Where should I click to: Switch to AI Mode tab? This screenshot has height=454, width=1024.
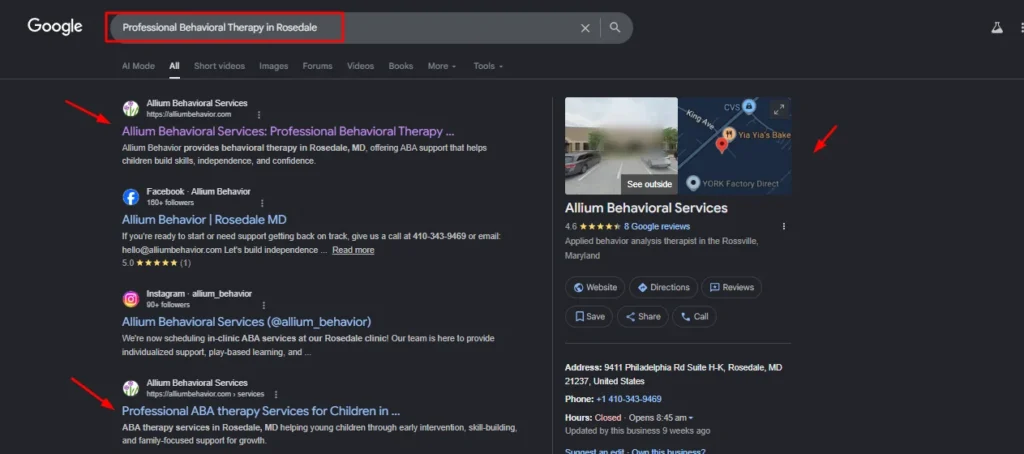138,66
